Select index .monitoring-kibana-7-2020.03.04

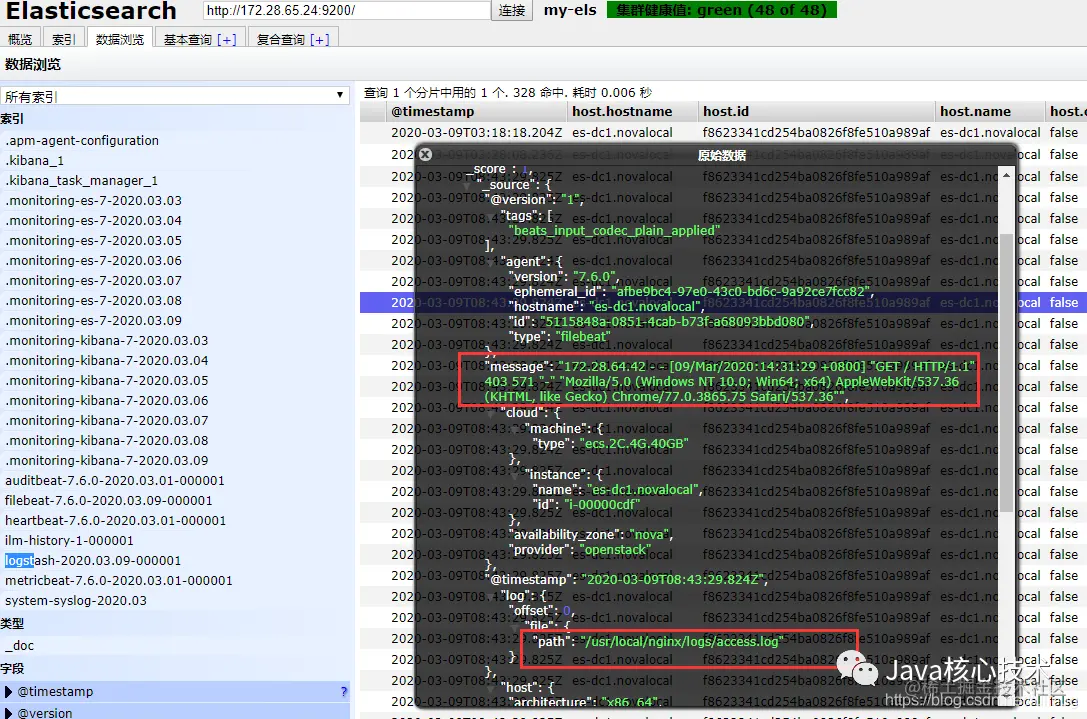point(107,361)
